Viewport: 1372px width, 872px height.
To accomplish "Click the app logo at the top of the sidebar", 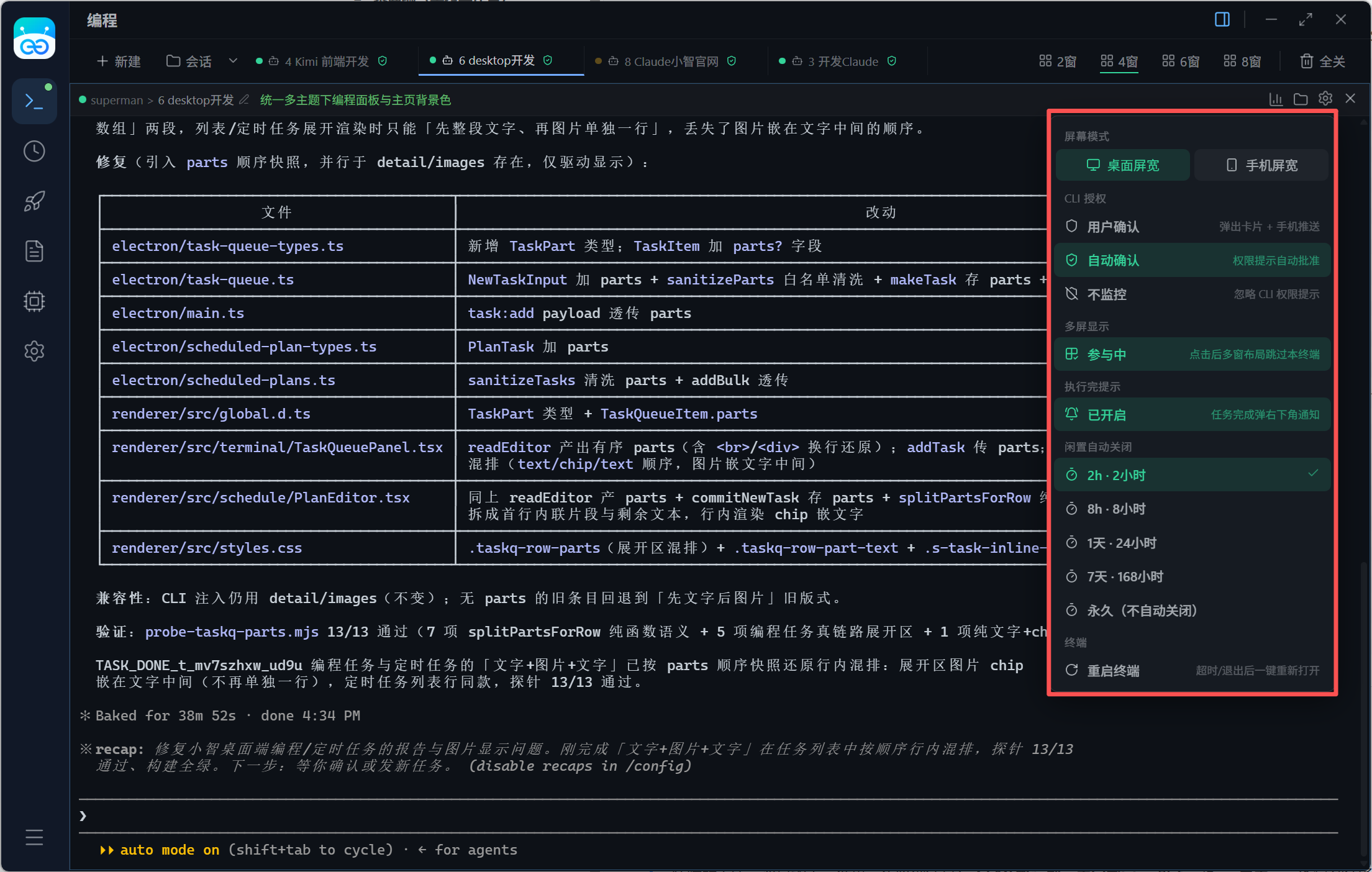I will (x=34, y=38).
